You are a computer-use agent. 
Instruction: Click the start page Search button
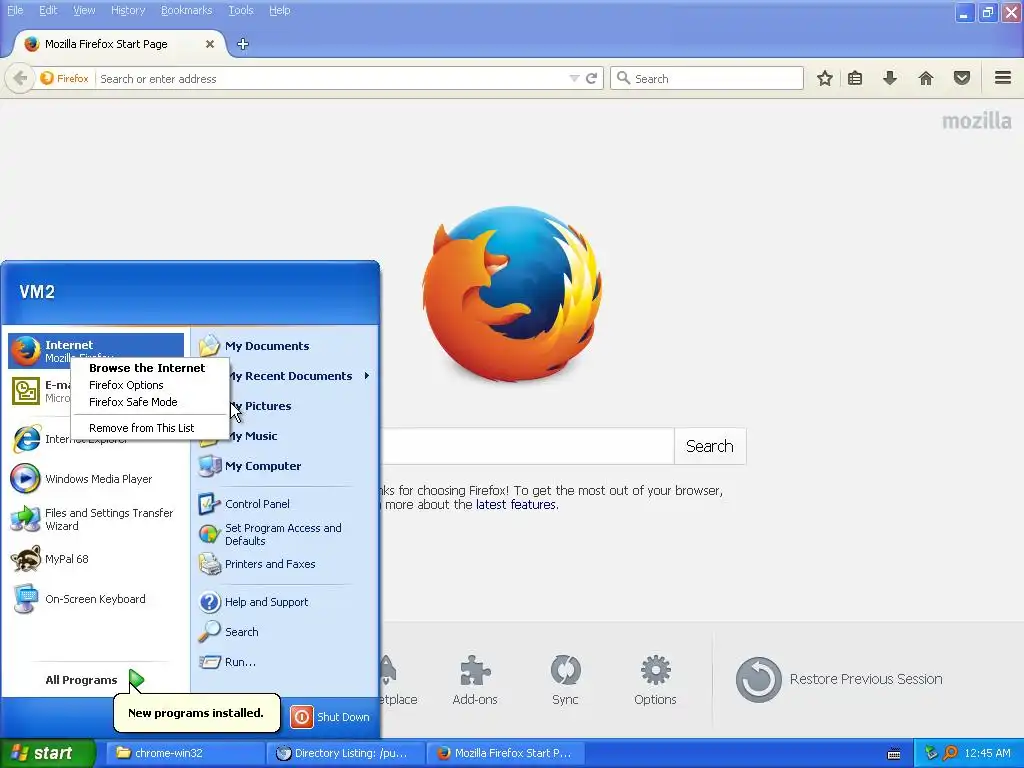pos(710,446)
